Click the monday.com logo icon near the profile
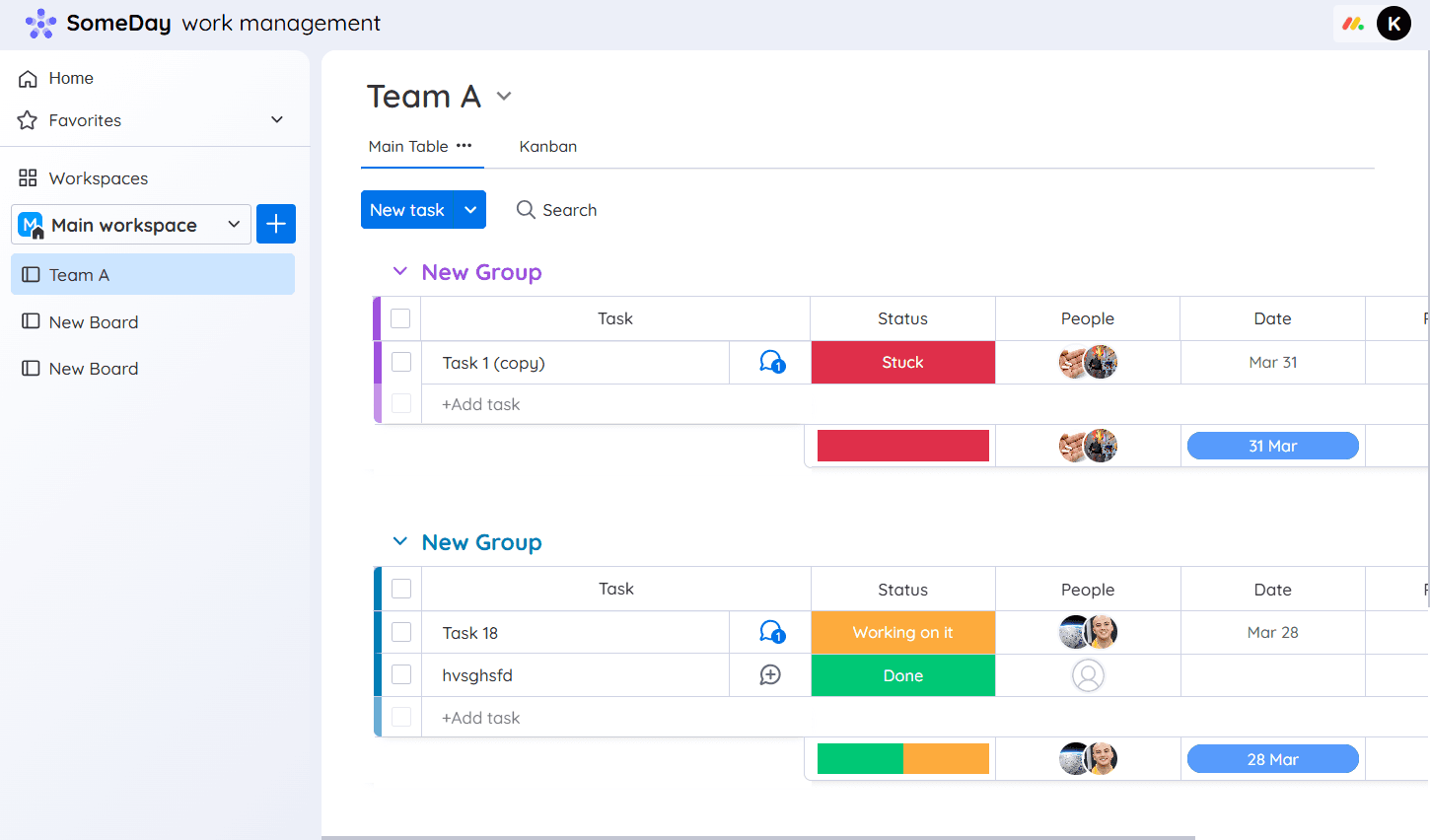The height and width of the screenshot is (840, 1430). pos(1351,23)
